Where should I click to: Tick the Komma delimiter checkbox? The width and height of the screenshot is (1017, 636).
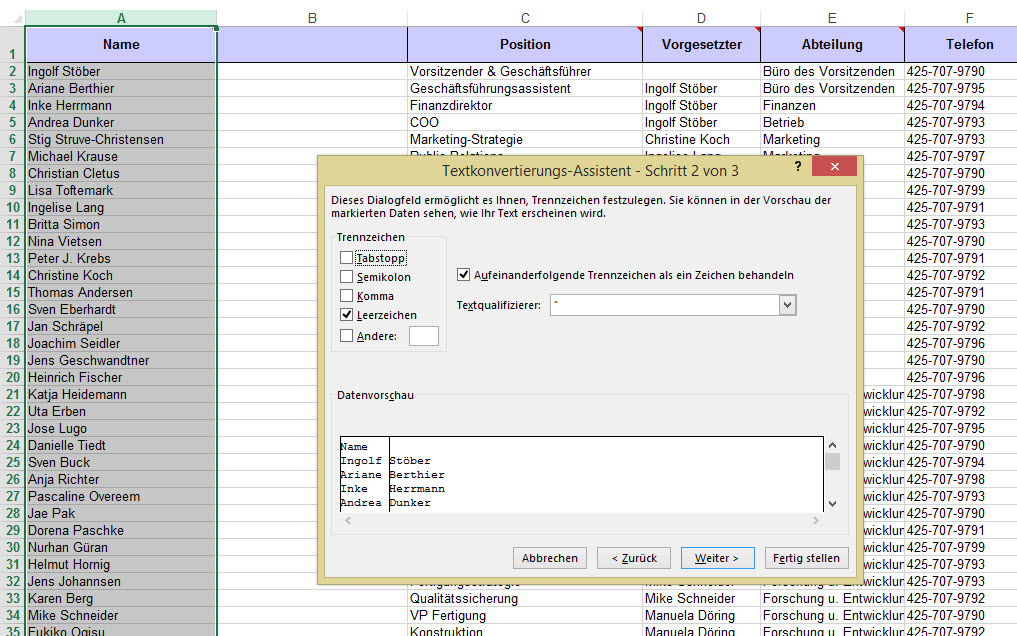click(347, 296)
